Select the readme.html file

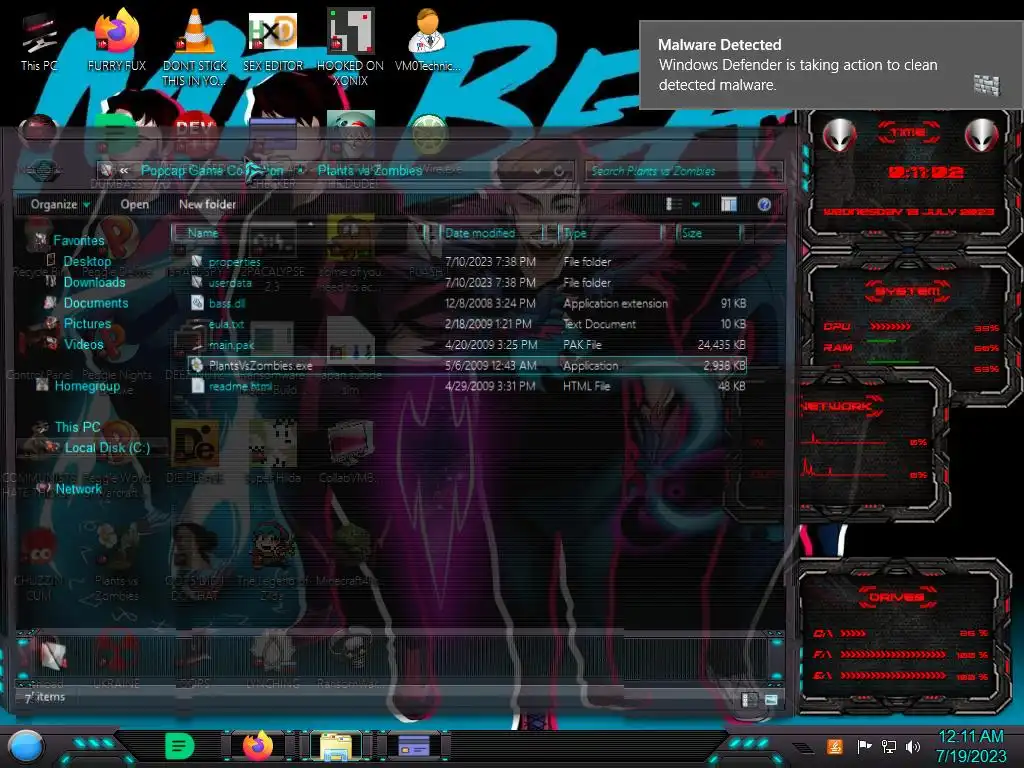click(466, 387)
